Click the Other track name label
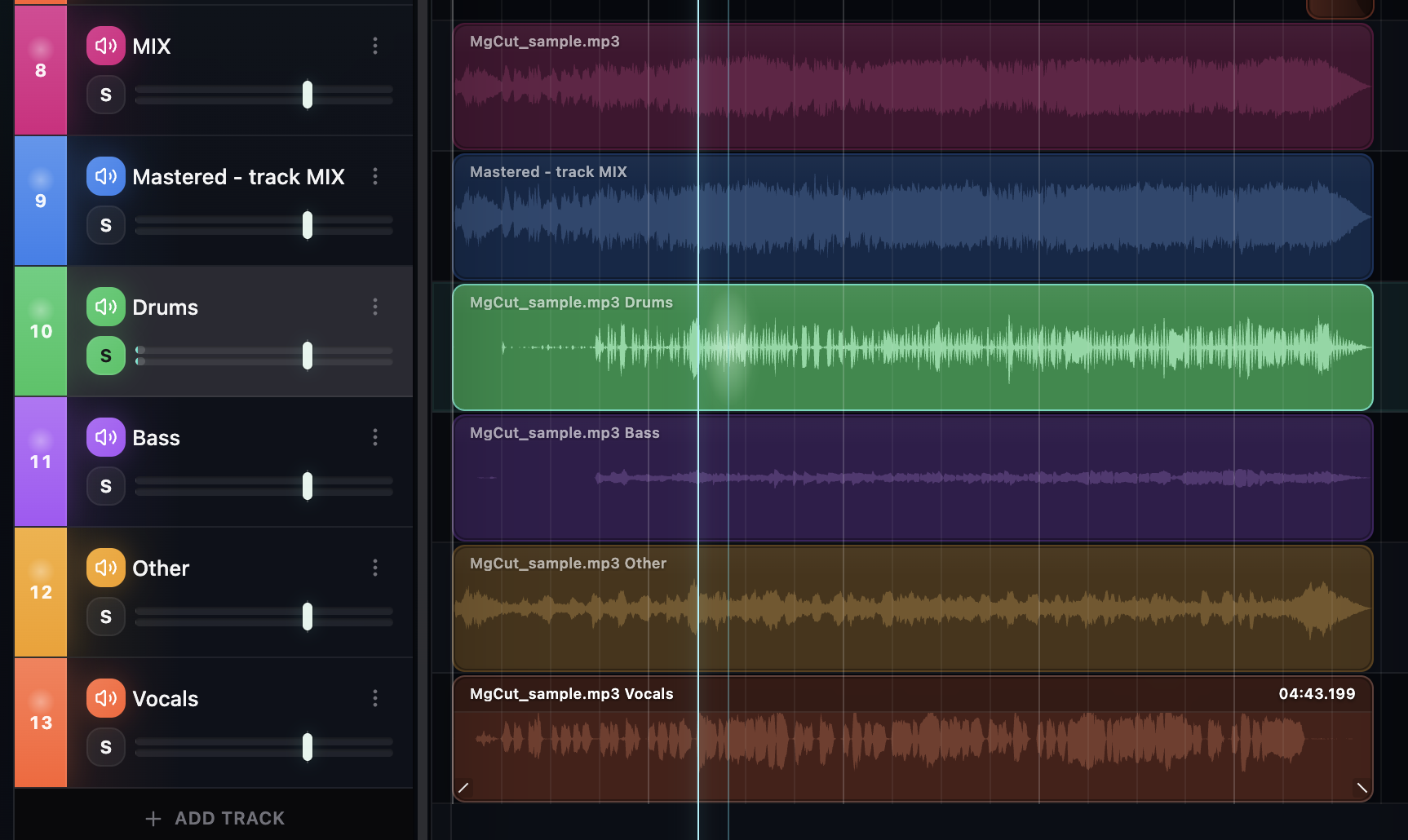This screenshot has height=840, width=1408. tap(161, 568)
